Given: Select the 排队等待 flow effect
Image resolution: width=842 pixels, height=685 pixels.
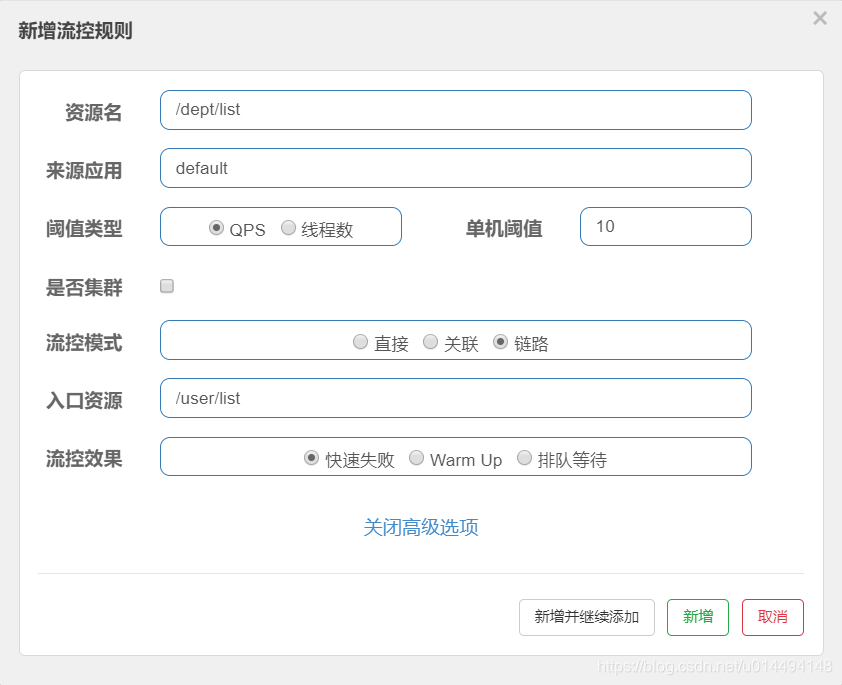Looking at the screenshot, I should click(x=524, y=458).
